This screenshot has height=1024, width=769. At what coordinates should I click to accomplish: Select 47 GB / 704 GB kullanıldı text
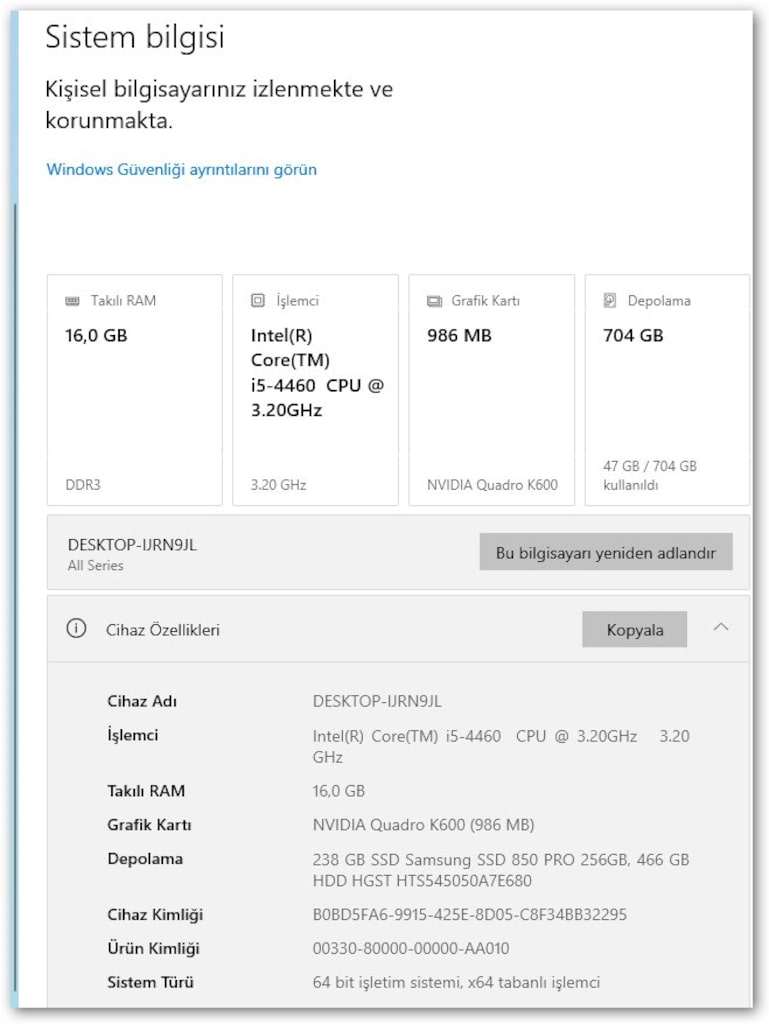(x=650, y=475)
